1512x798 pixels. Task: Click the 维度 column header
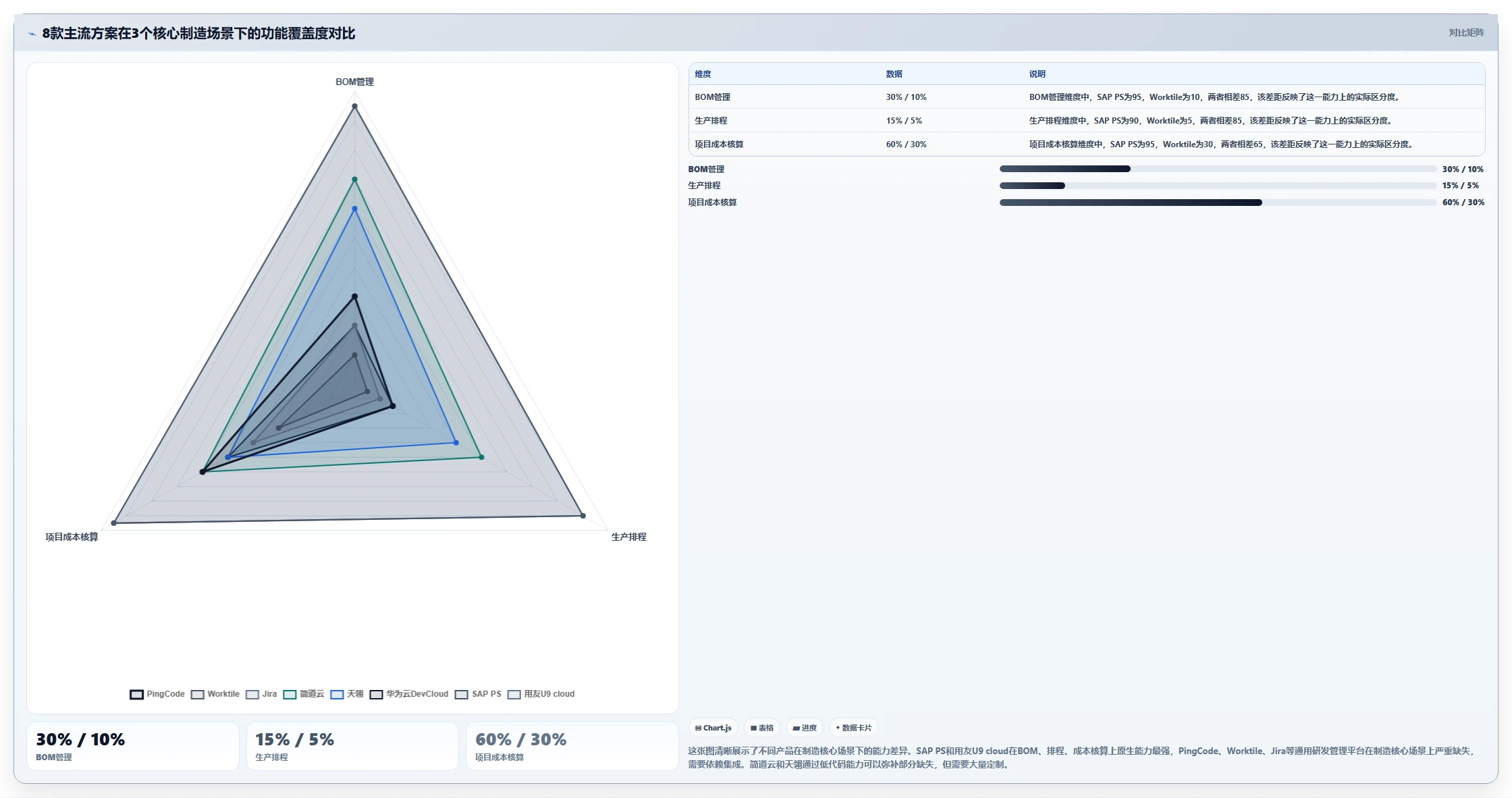pos(703,74)
